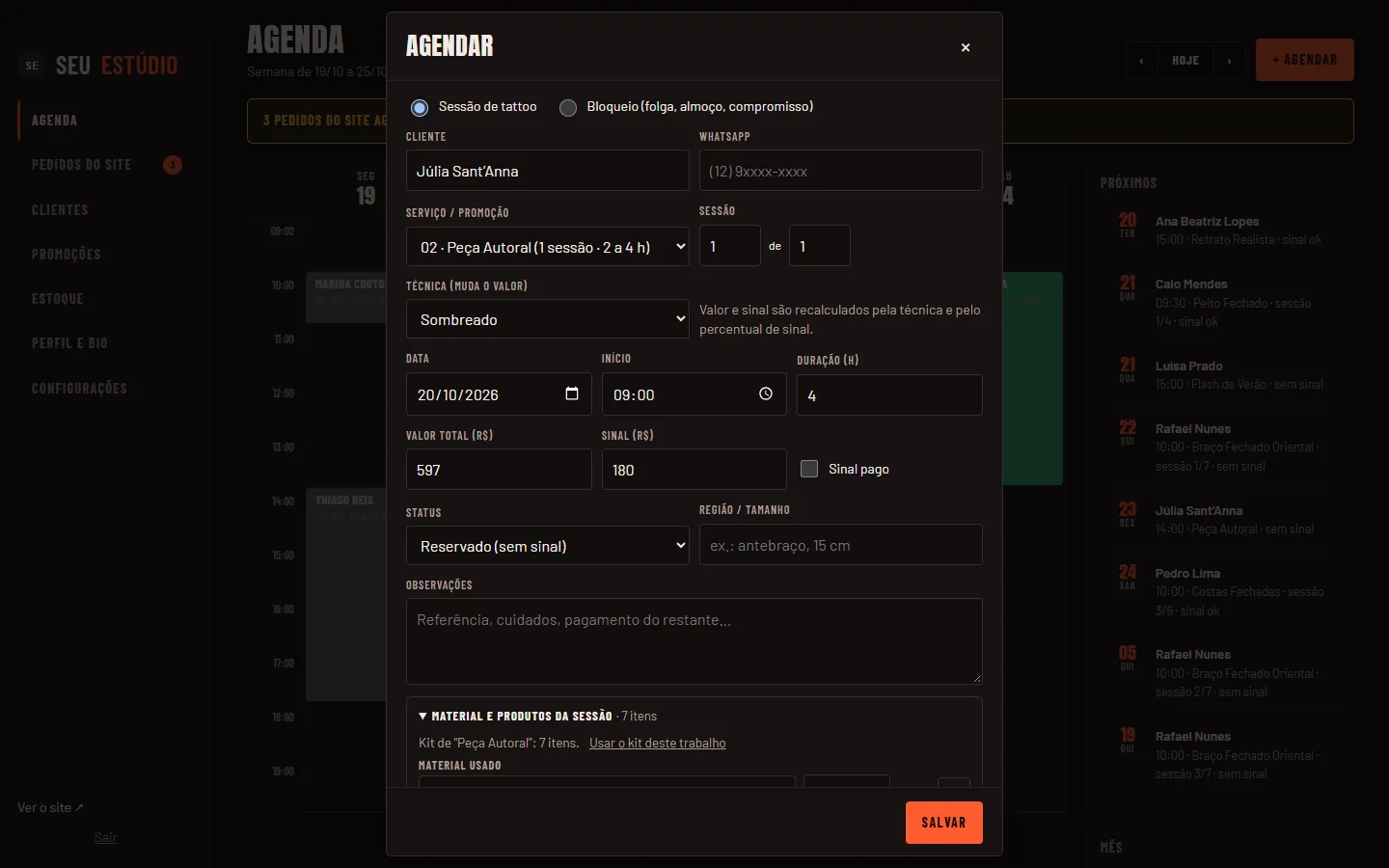Click the + Agendar button in the header
The width and height of the screenshot is (1389, 868).
pos(1304,60)
